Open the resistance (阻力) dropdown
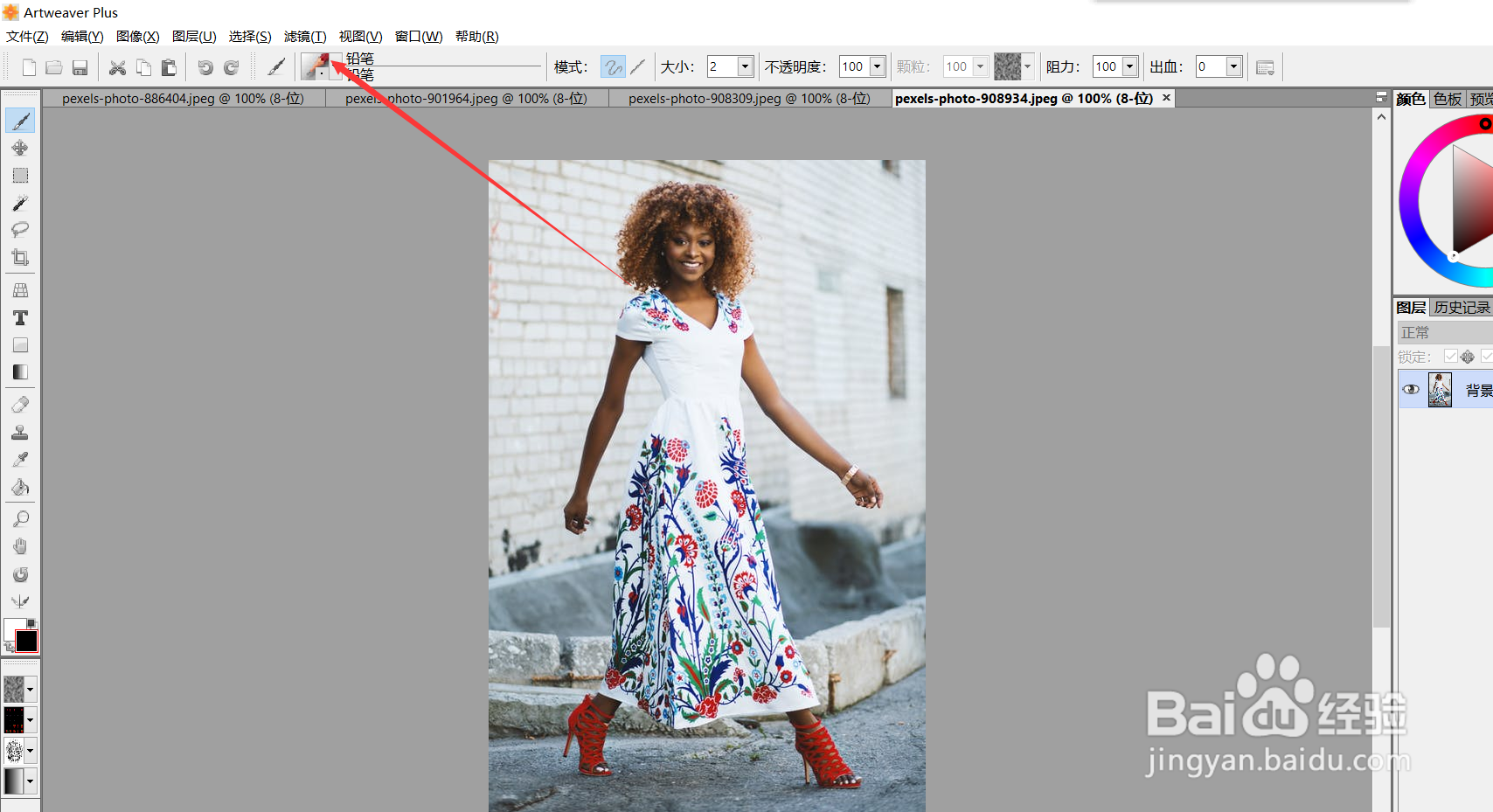 tap(1130, 66)
